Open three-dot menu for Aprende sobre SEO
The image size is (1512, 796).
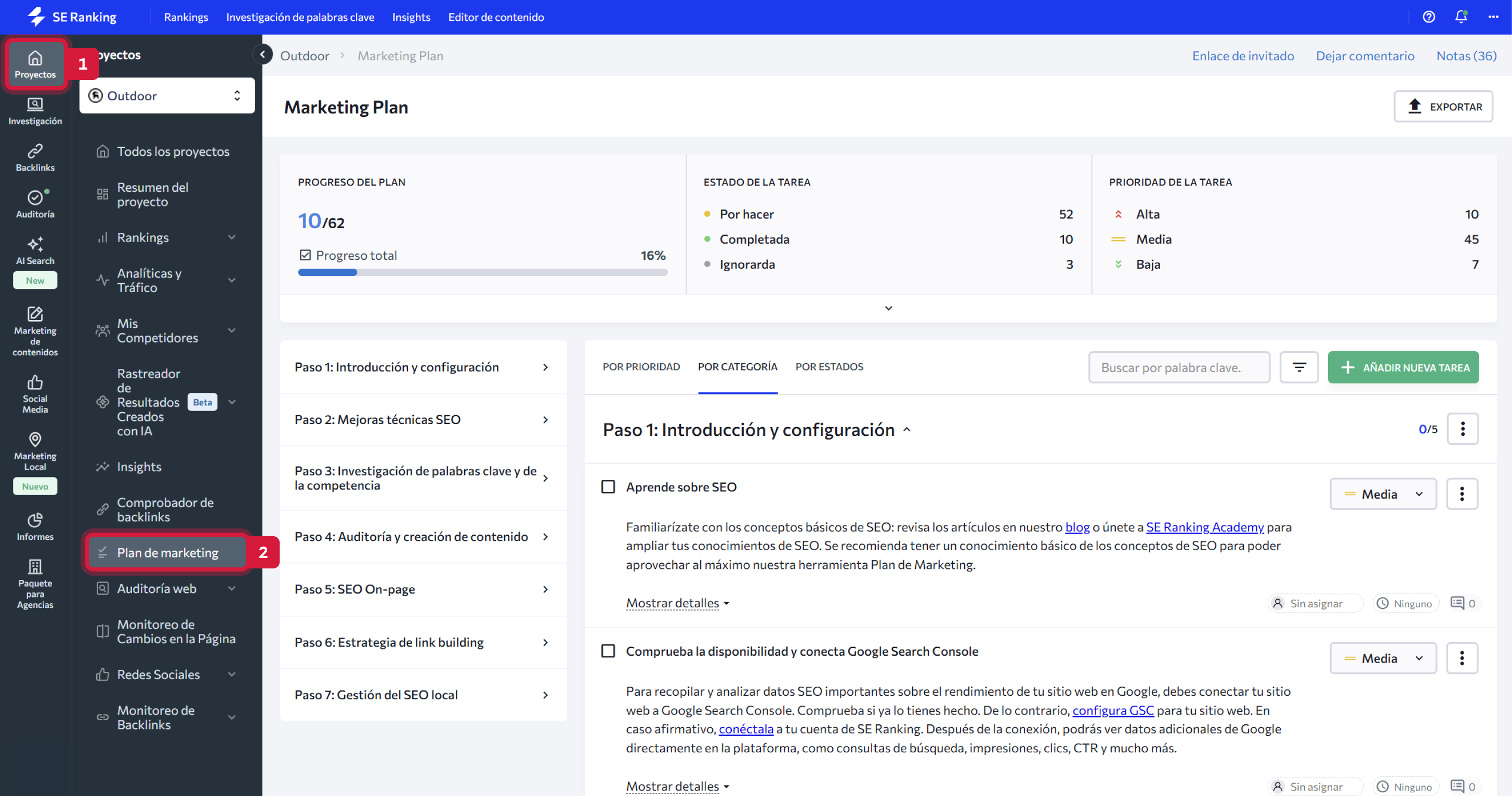click(1462, 494)
